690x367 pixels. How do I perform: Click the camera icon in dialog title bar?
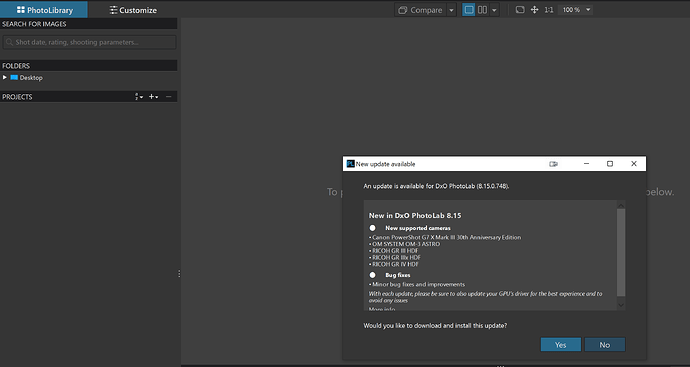[x=553, y=164]
